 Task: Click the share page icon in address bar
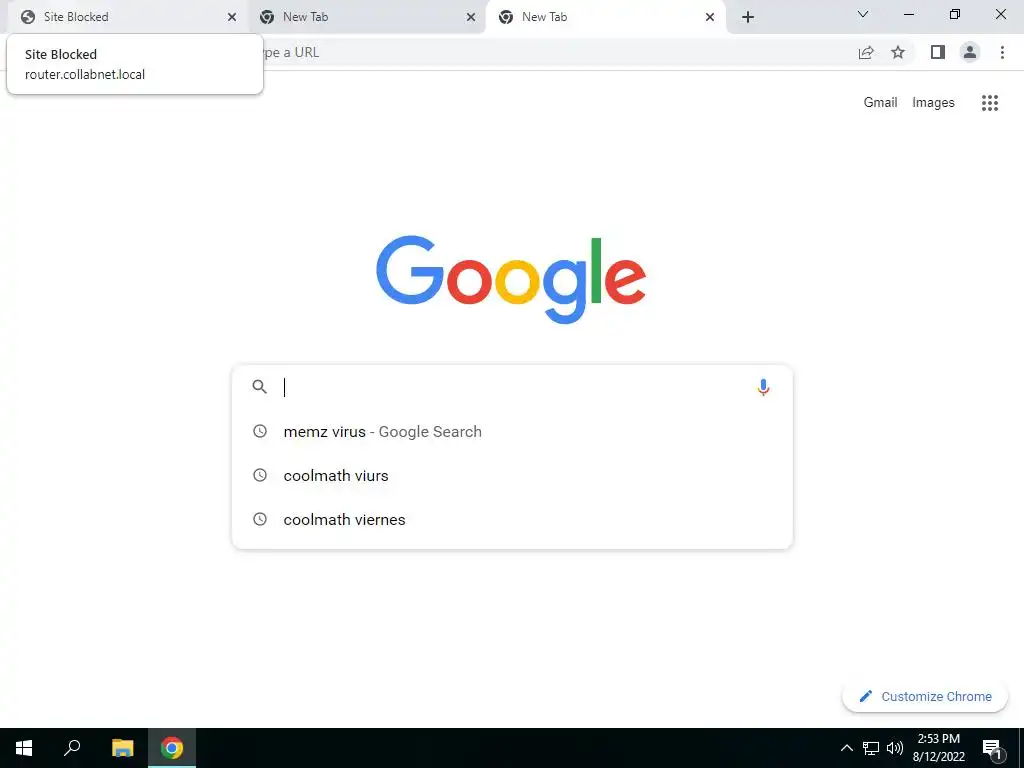[866, 53]
